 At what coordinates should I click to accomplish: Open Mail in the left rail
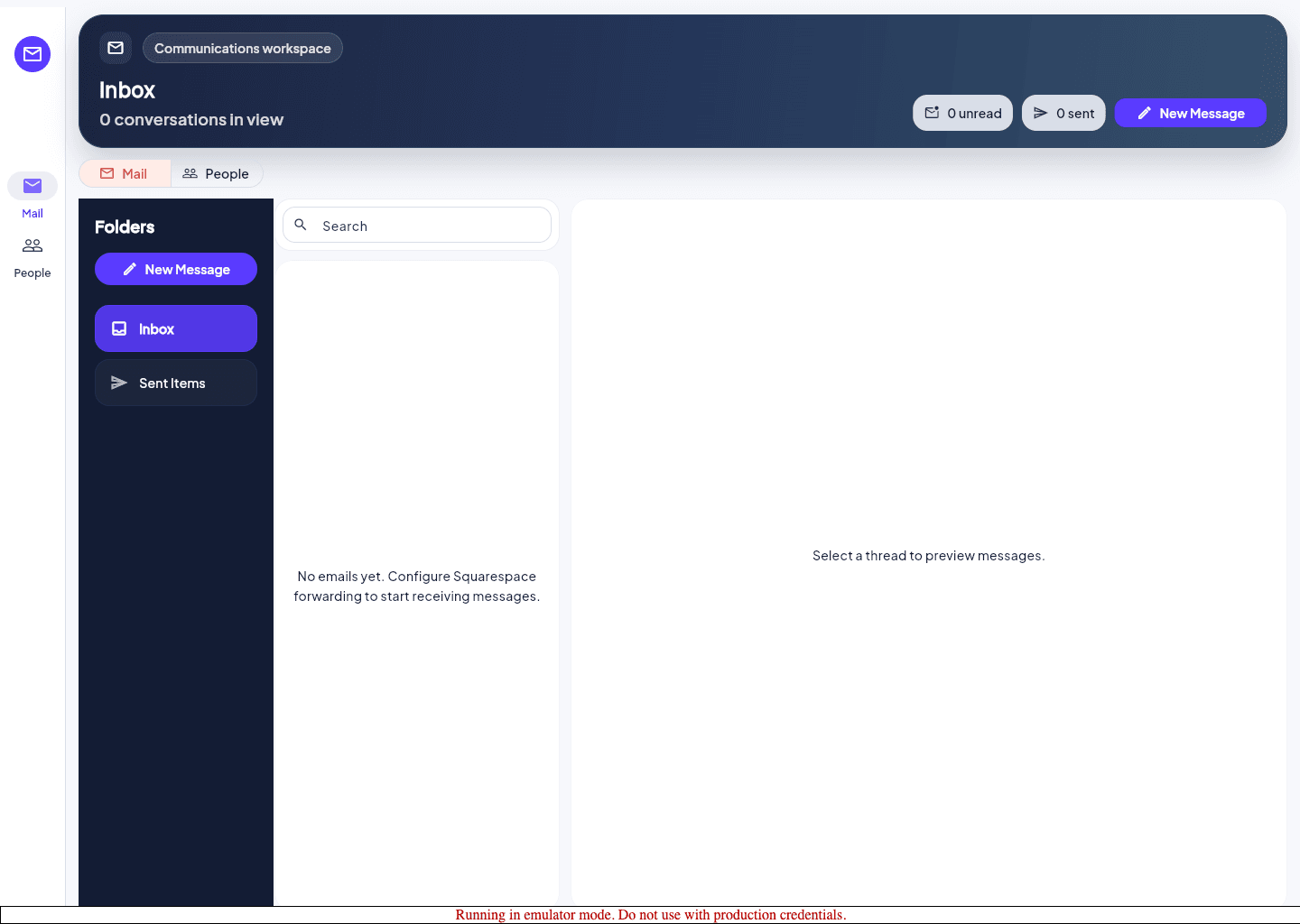32,196
